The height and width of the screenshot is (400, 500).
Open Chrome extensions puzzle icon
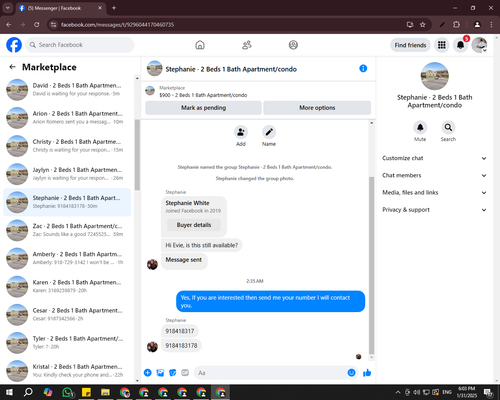456,25
